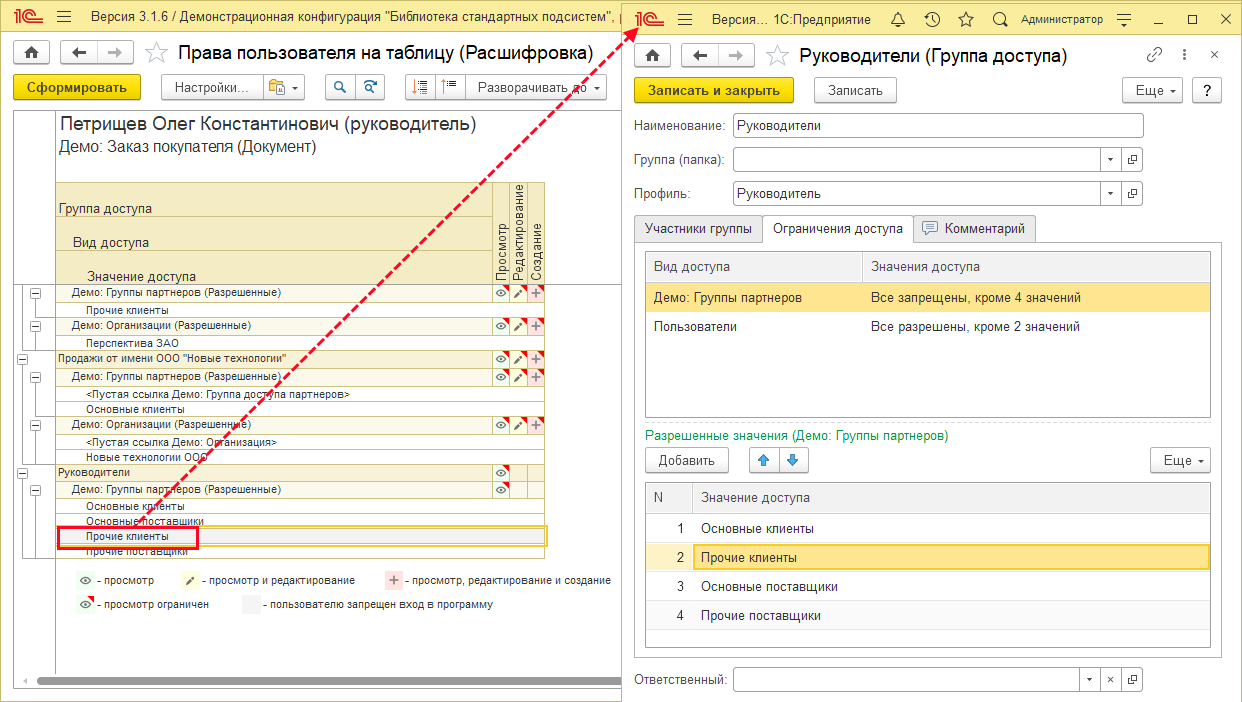Click eye icon in Руководители report row
Viewport: 1242px width, 702px height.
pos(501,472)
